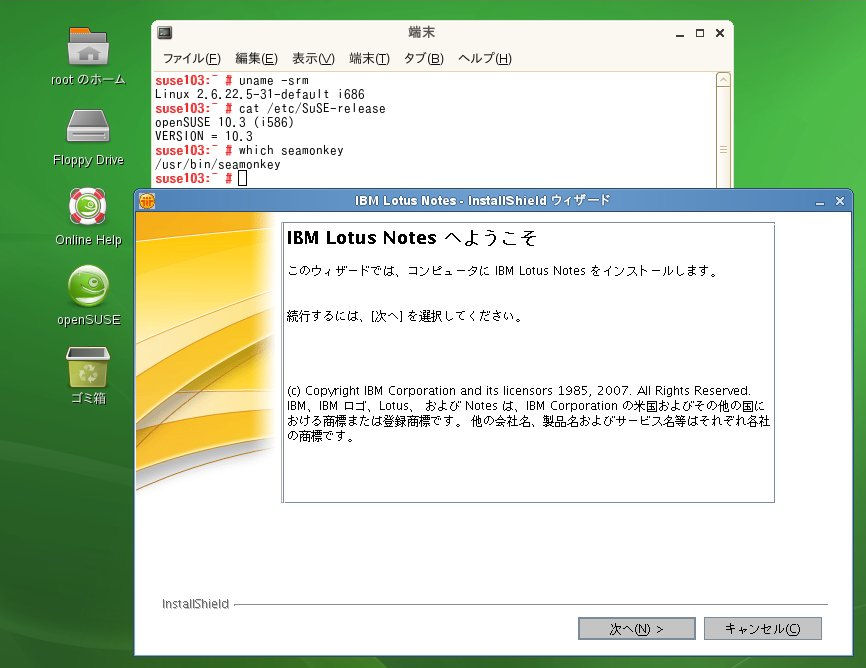Click the キャンセル(C) button
Image resolution: width=866 pixels, height=668 pixels.
763,629
